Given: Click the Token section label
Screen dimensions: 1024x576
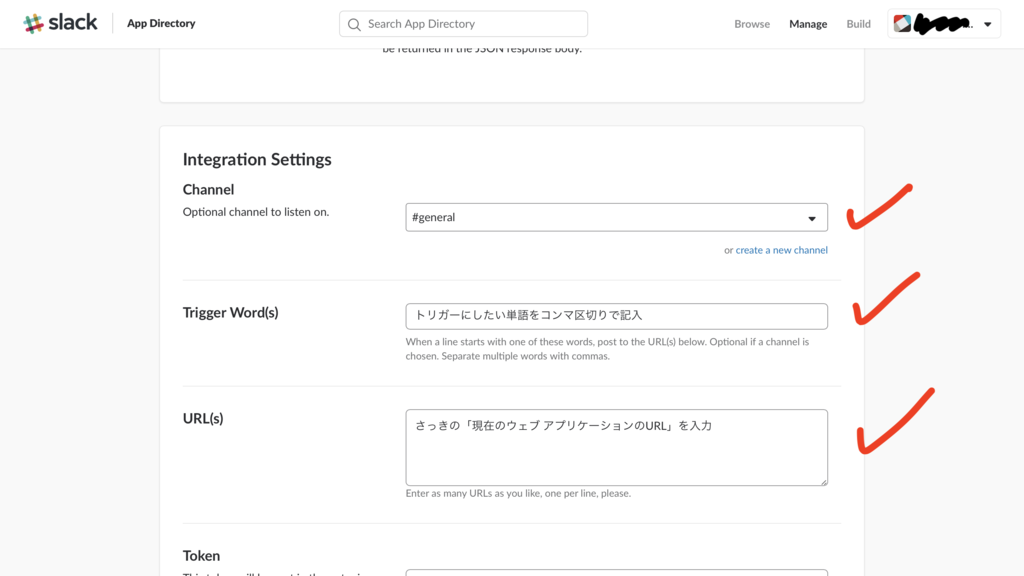Looking at the screenshot, I should pos(201,555).
